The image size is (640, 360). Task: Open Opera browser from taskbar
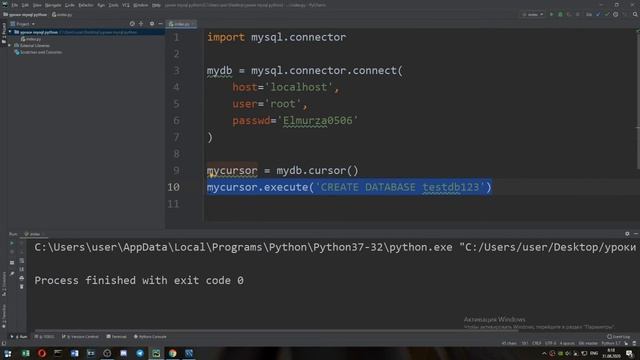[x=42, y=353]
